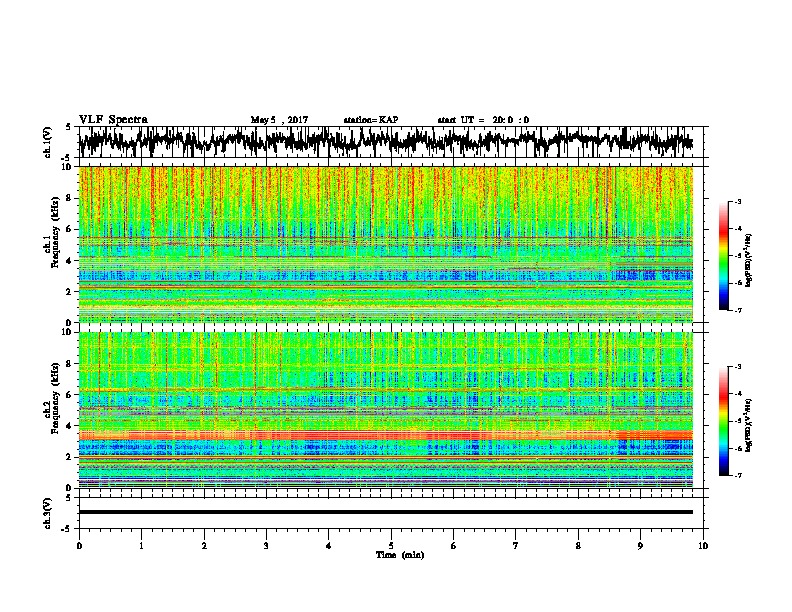792x612 pixels.
Task: Click the ch.1 "Frequency (kHz)" axis label
Action: click(55, 232)
